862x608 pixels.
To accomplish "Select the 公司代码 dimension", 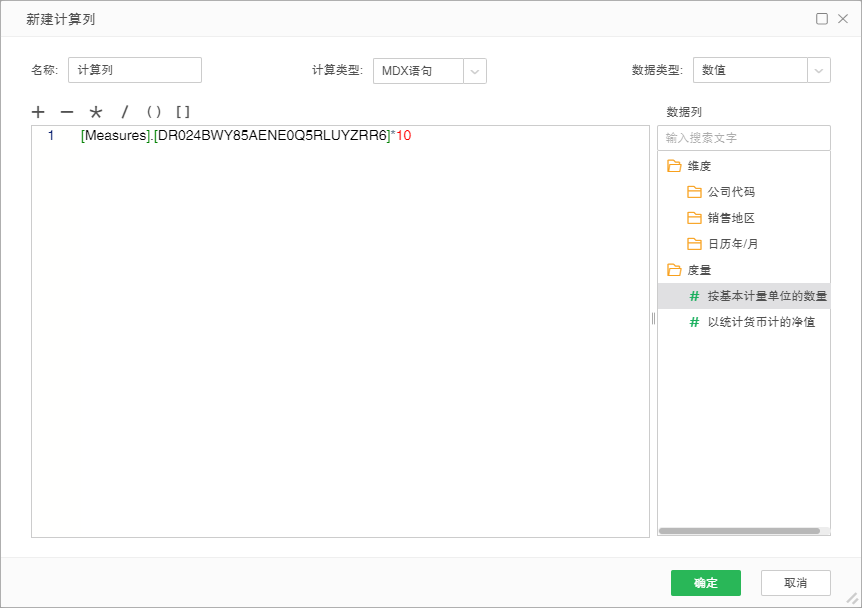I will [730, 192].
